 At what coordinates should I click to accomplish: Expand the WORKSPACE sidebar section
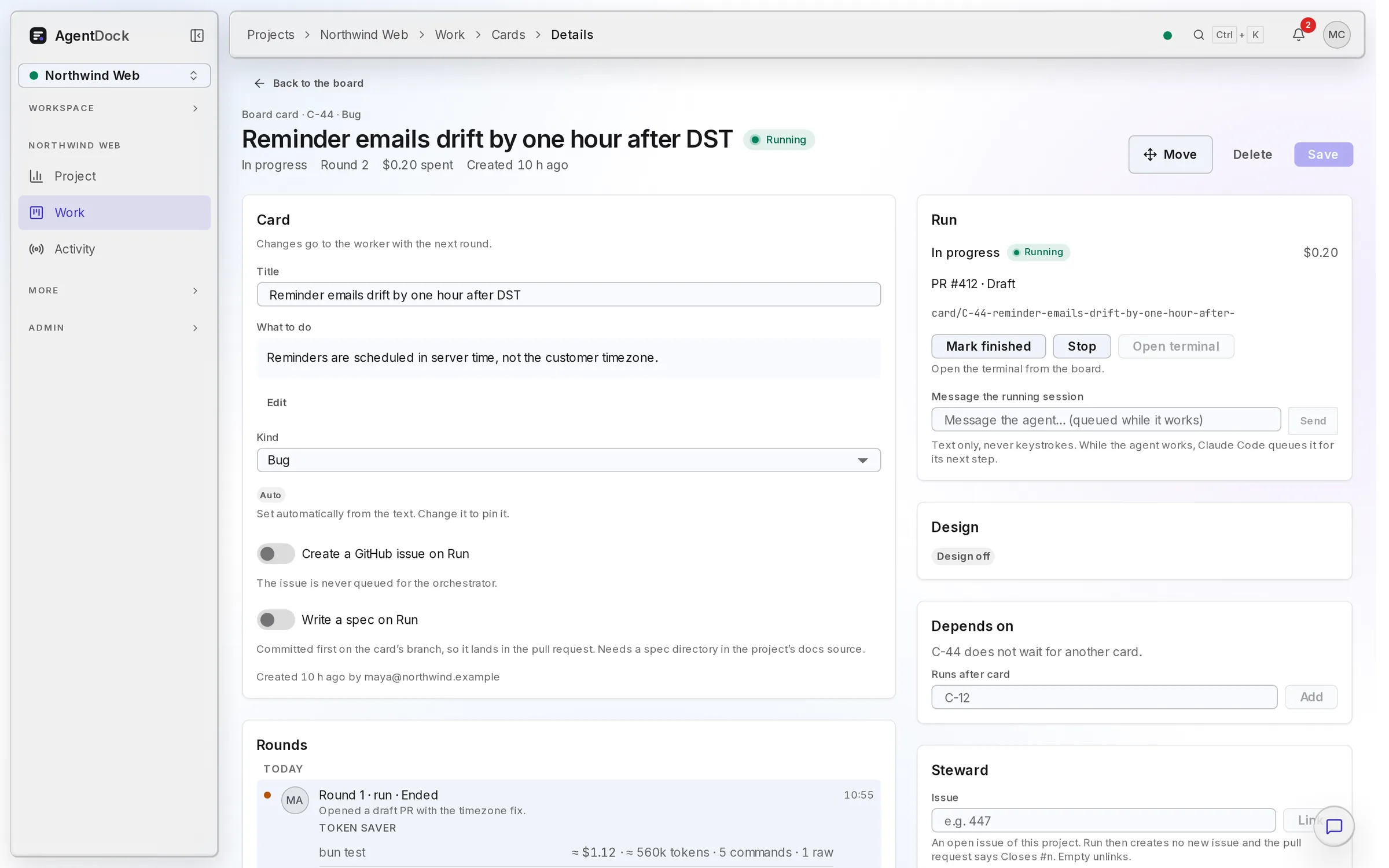coord(115,108)
